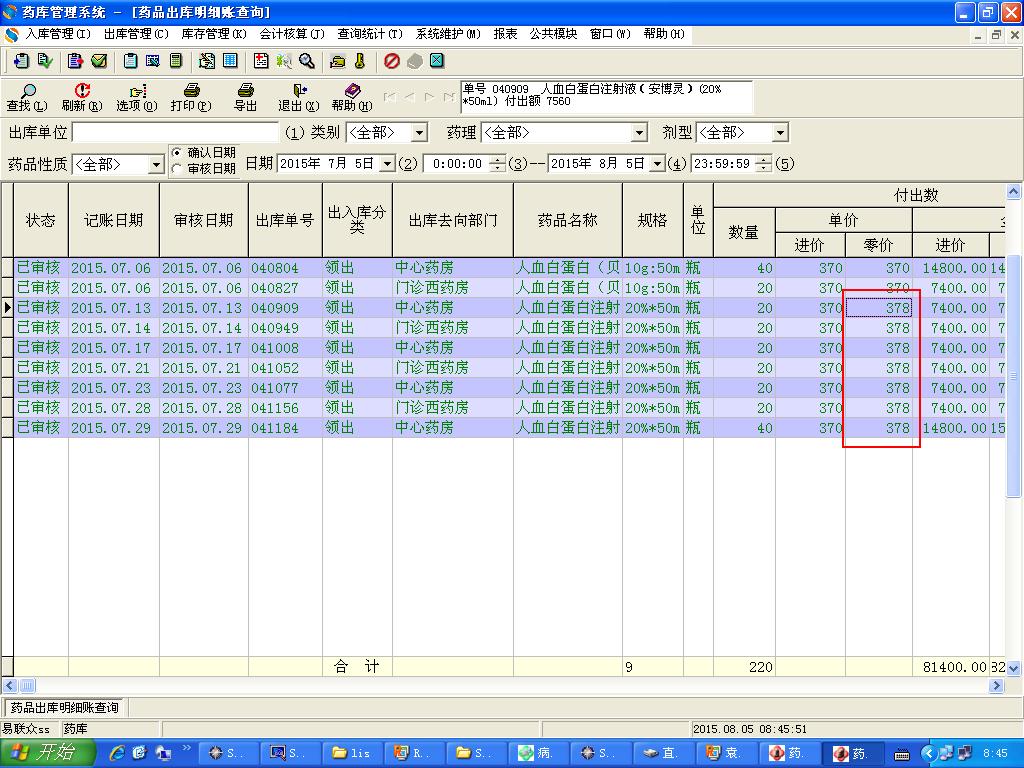Expand the 类别 dropdown
Screen dimensions: 1024x768
tap(419, 133)
